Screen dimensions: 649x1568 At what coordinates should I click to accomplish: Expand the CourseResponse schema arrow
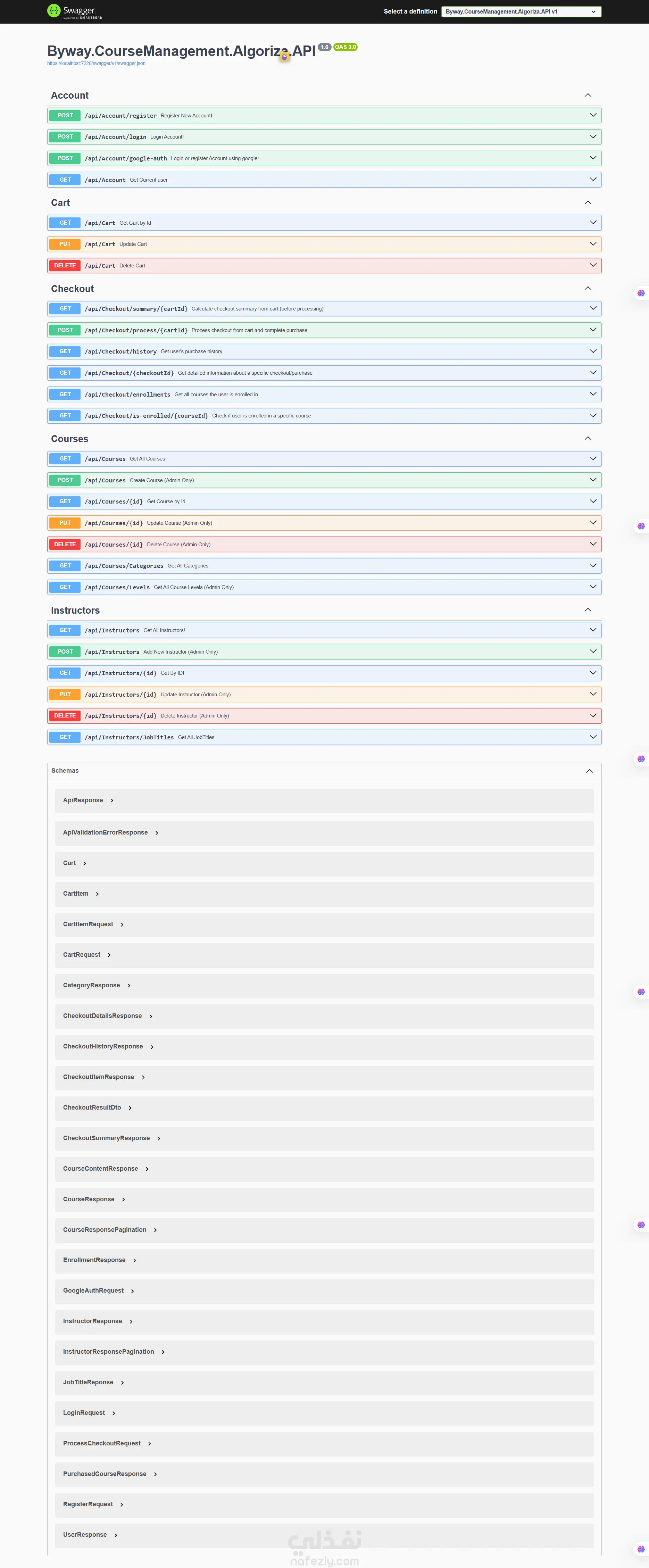pos(124,1200)
